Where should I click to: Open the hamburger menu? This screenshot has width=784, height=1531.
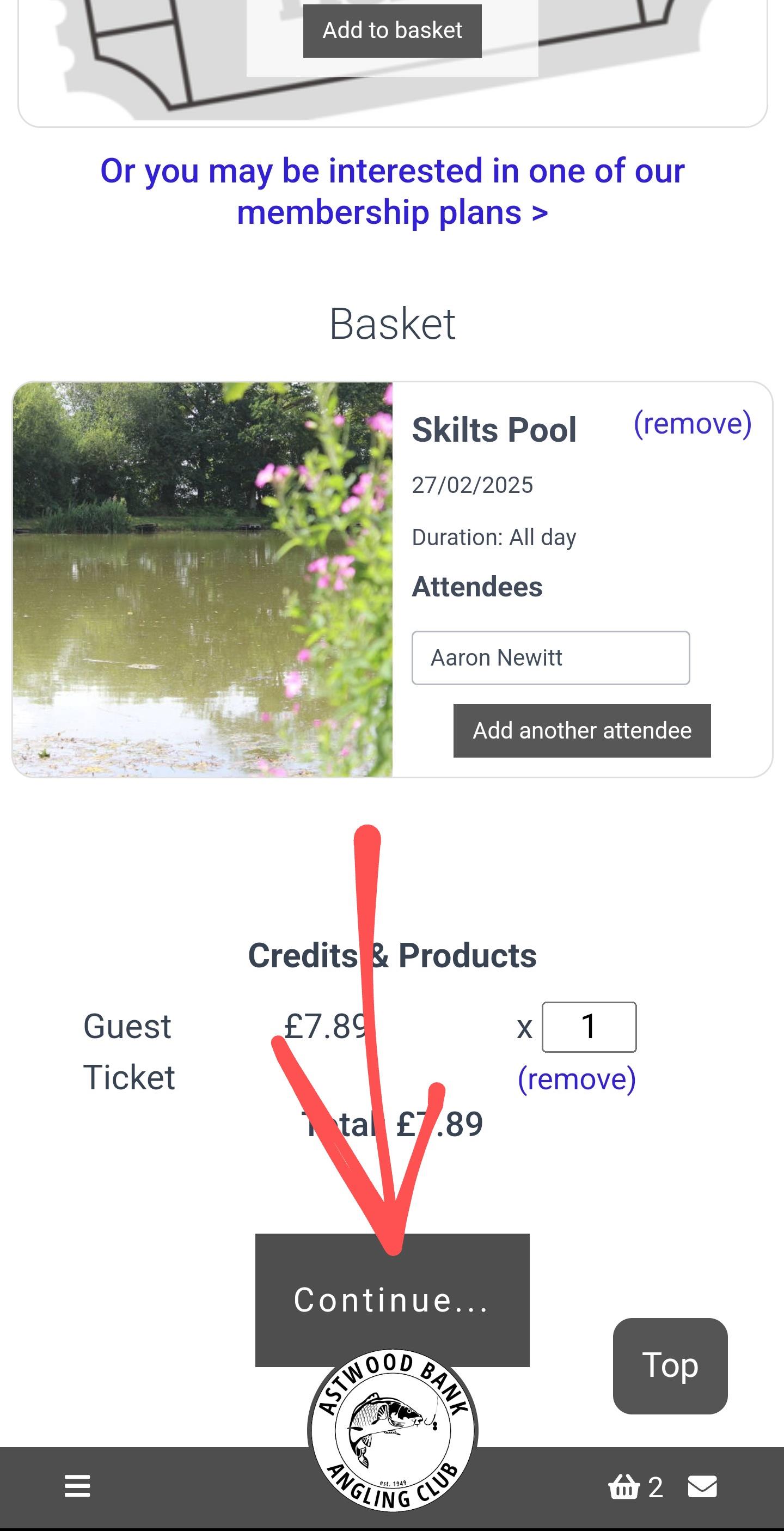pos(77,1486)
